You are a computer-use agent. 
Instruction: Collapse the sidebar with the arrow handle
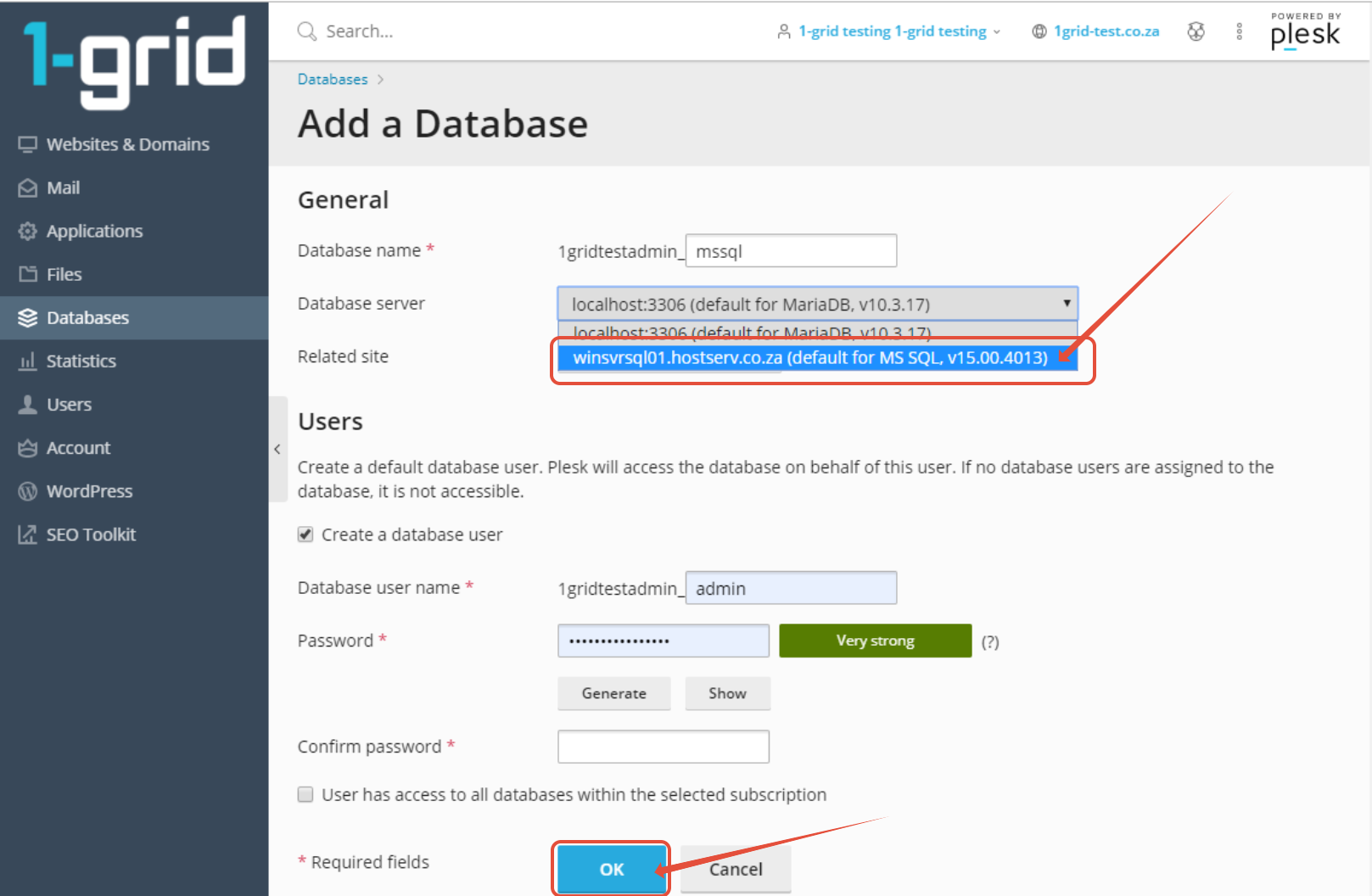[277, 449]
